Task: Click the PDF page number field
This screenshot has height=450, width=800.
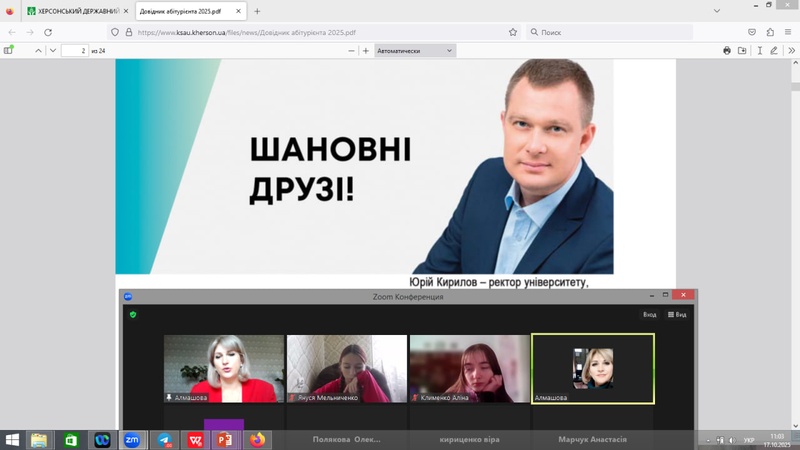Action: 74,50
